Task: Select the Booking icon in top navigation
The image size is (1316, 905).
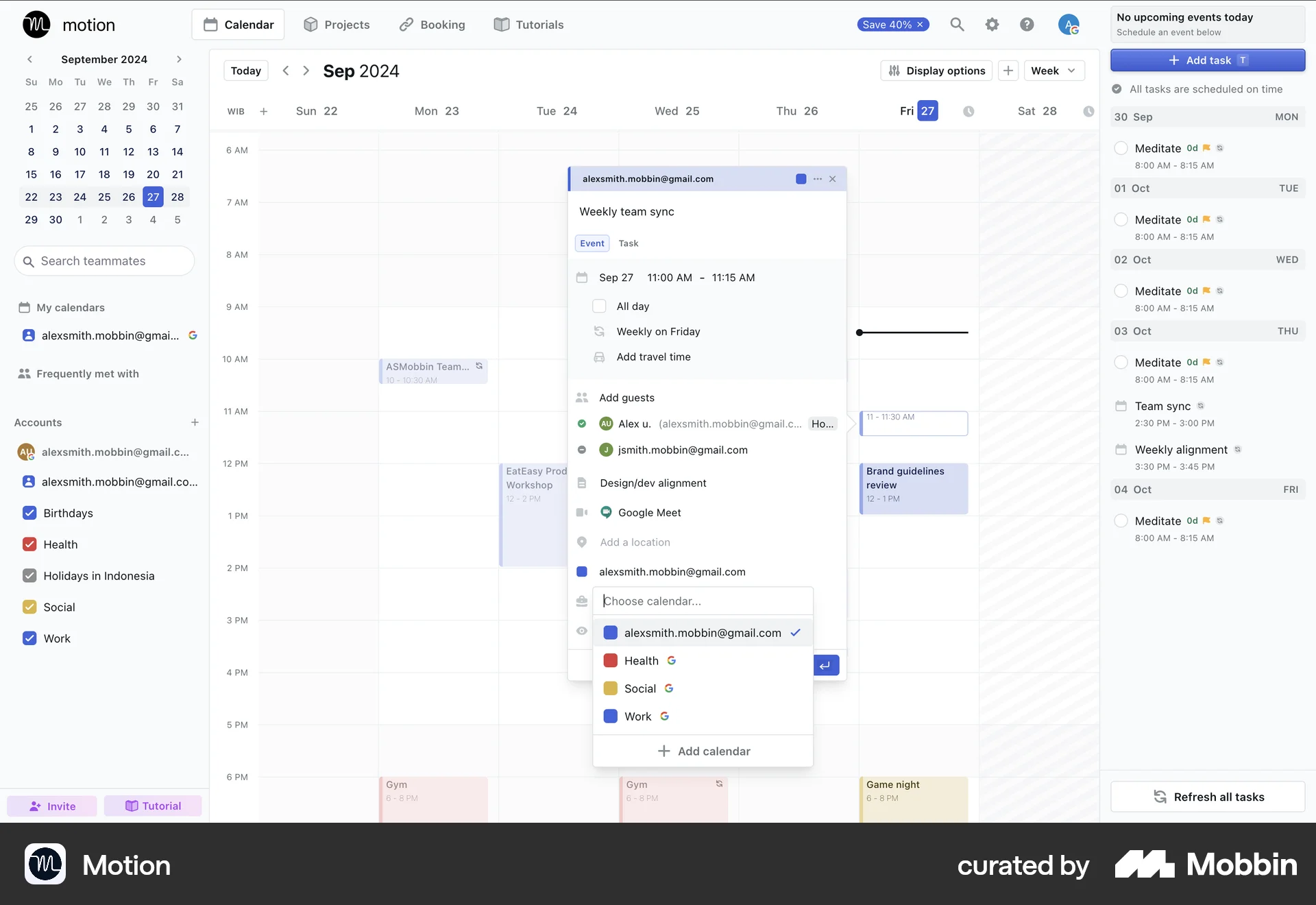Action: click(406, 24)
